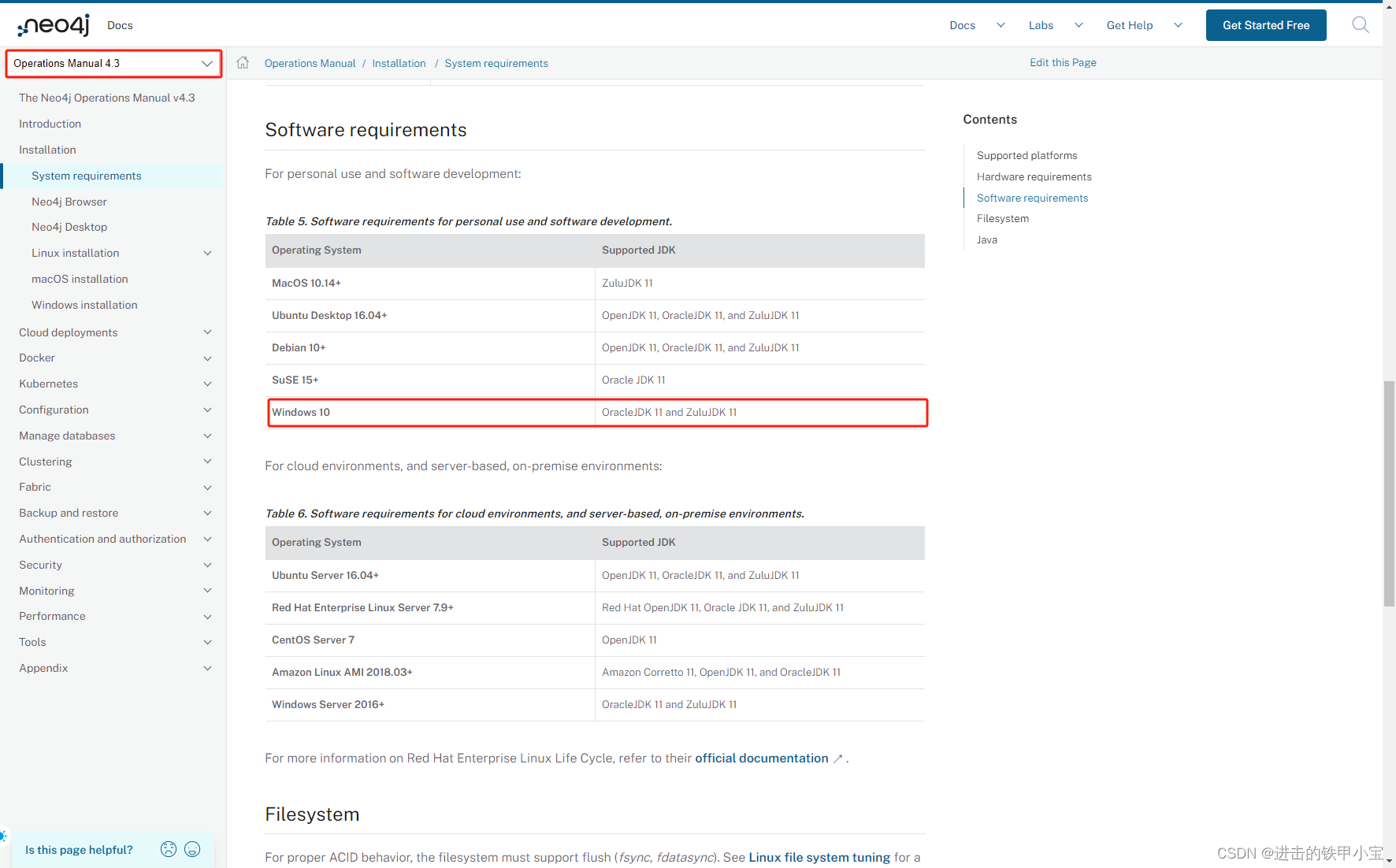
Task: Jump to Filesystem in Contents
Action: click(x=1003, y=219)
